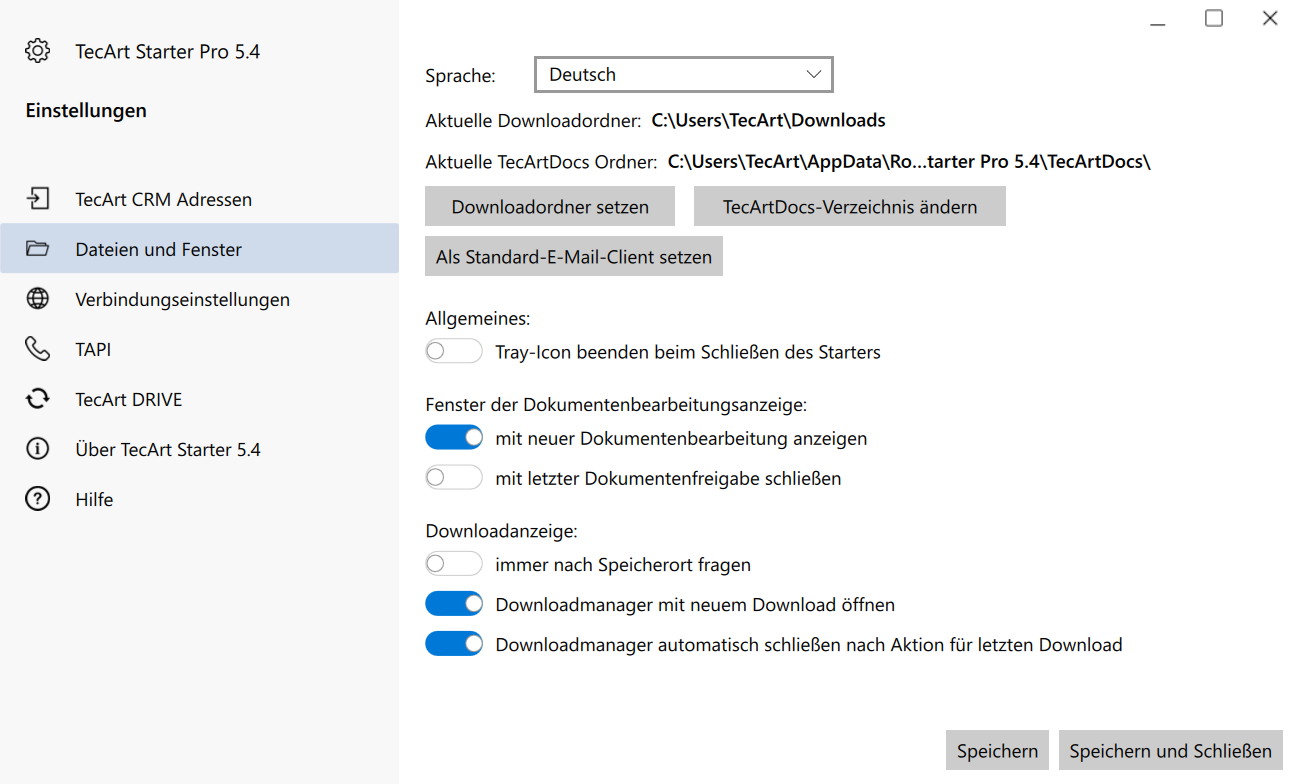Open the Sprache dropdown showing Deutsch
The image size is (1297, 784).
pos(684,74)
